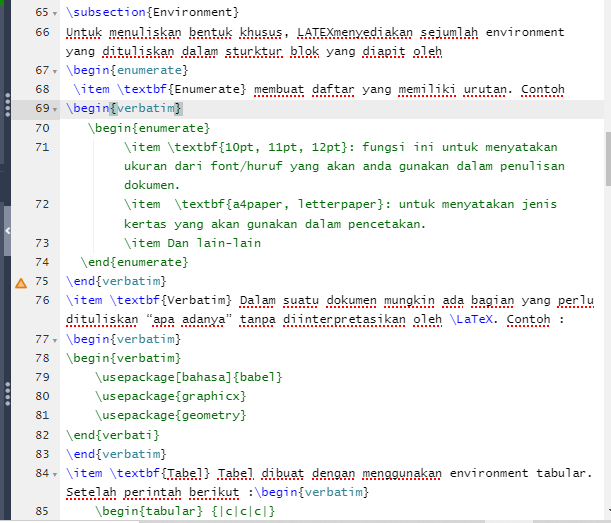Place cursor in \subsection{Environment}
Screen dimensions: 611x523
click(x=152, y=12)
